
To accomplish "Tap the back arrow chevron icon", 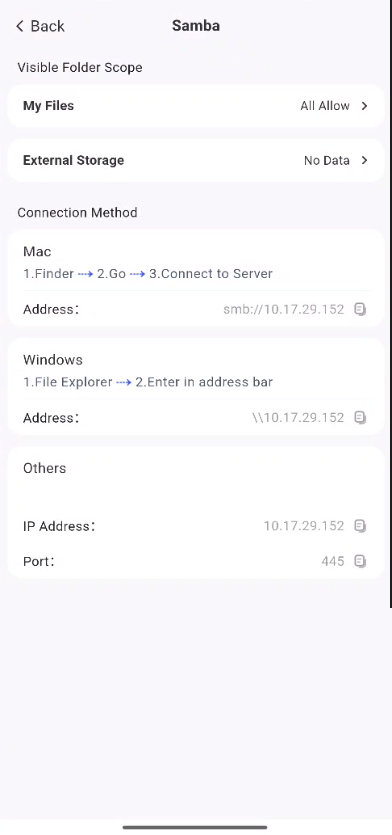I will 20,26.
